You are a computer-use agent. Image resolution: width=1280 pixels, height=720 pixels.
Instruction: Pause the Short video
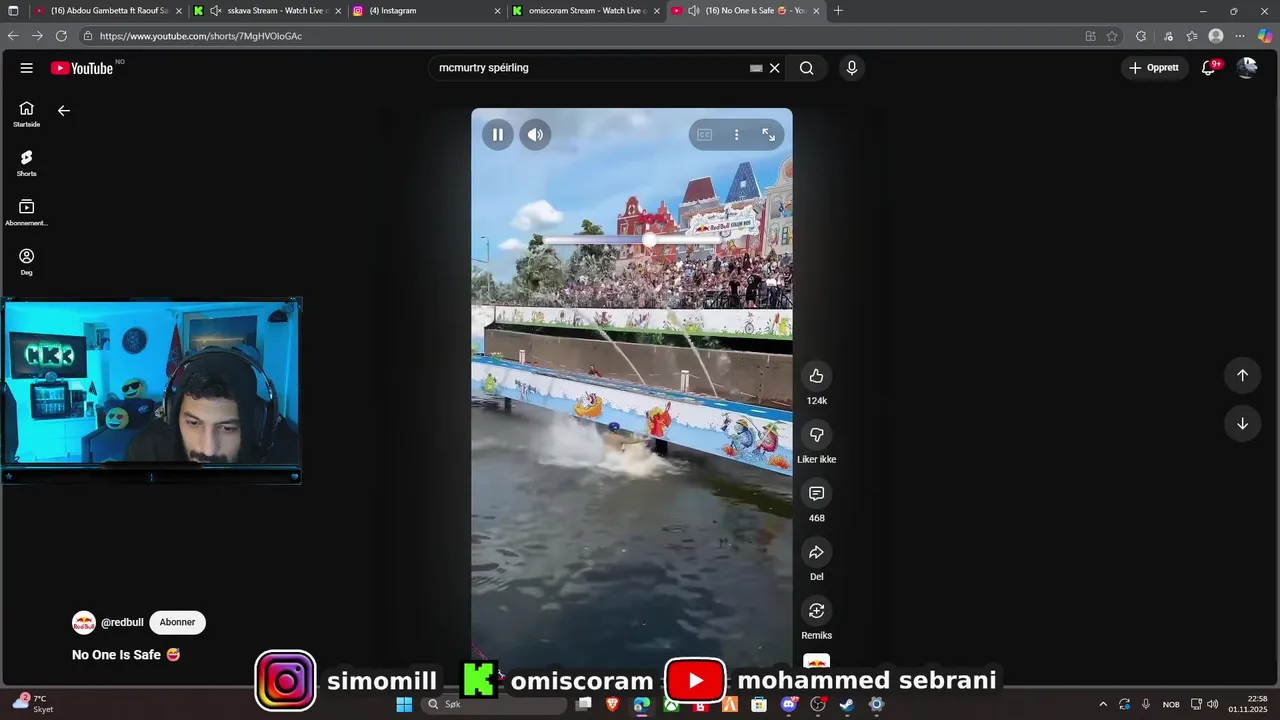tap(498, 135)
